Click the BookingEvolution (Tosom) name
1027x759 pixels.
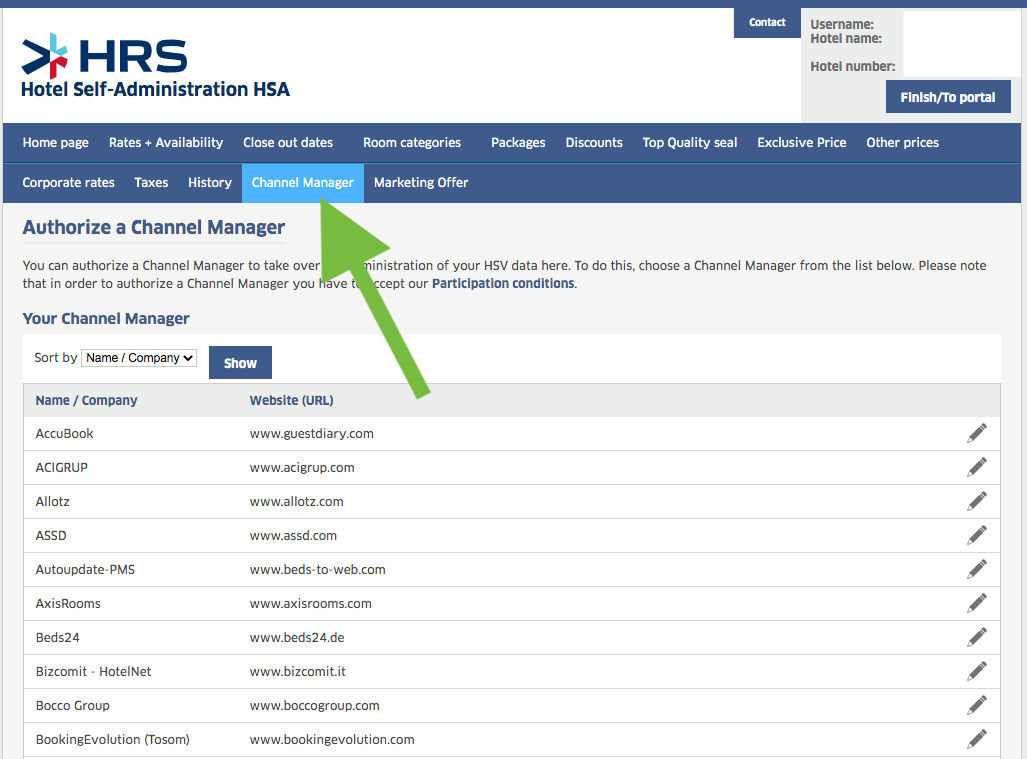click(113, 740)
